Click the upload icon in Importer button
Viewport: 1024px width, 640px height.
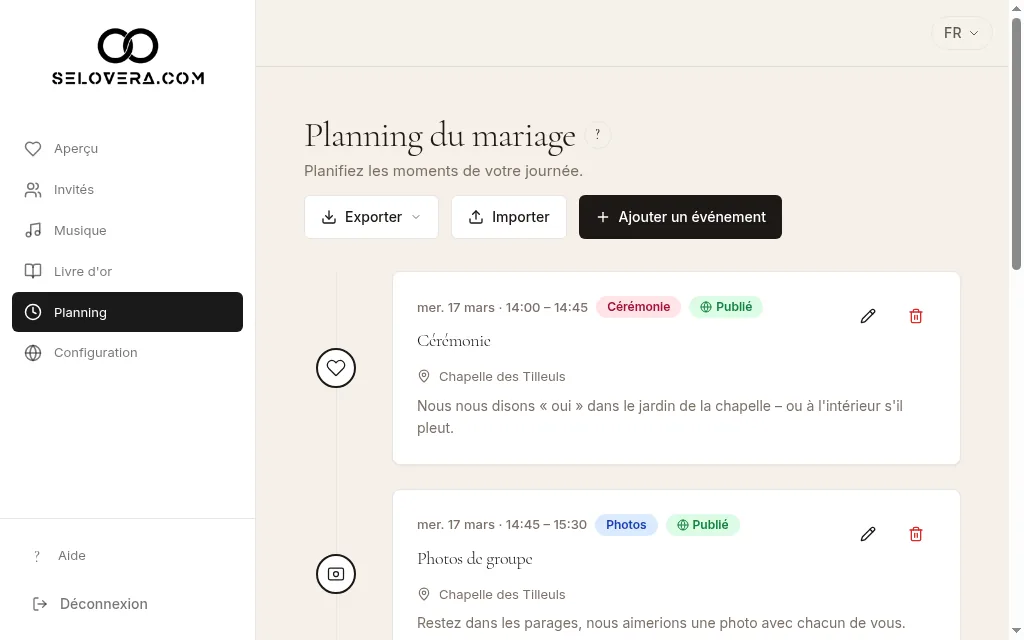476,217
